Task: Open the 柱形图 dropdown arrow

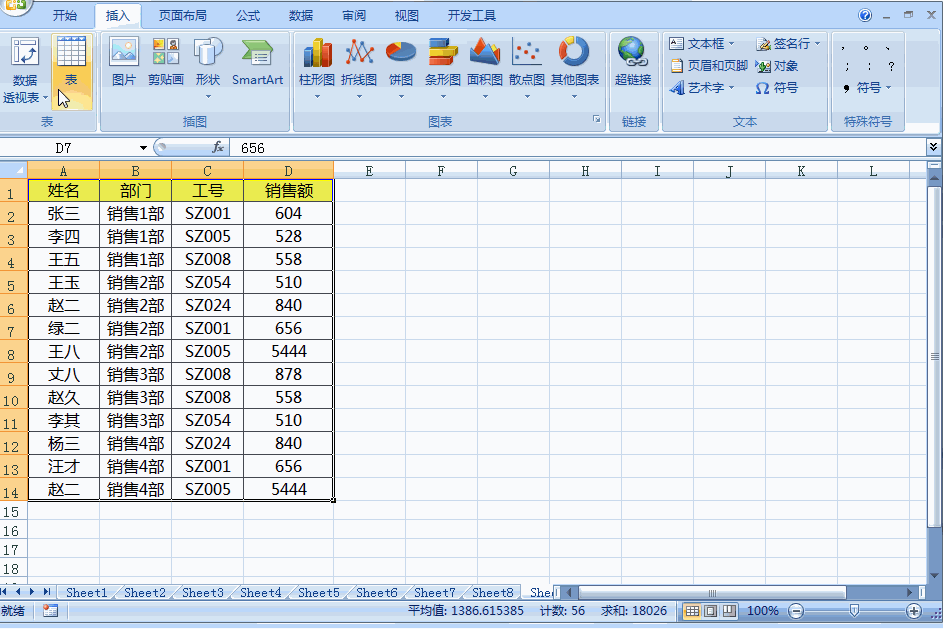Action: (x=317, y=96)
